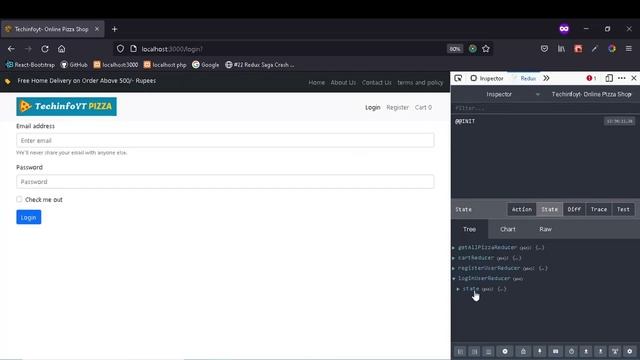Toggle Persist pin in Redux toolbar
The image size is (640, 360).
coord(540,351)
